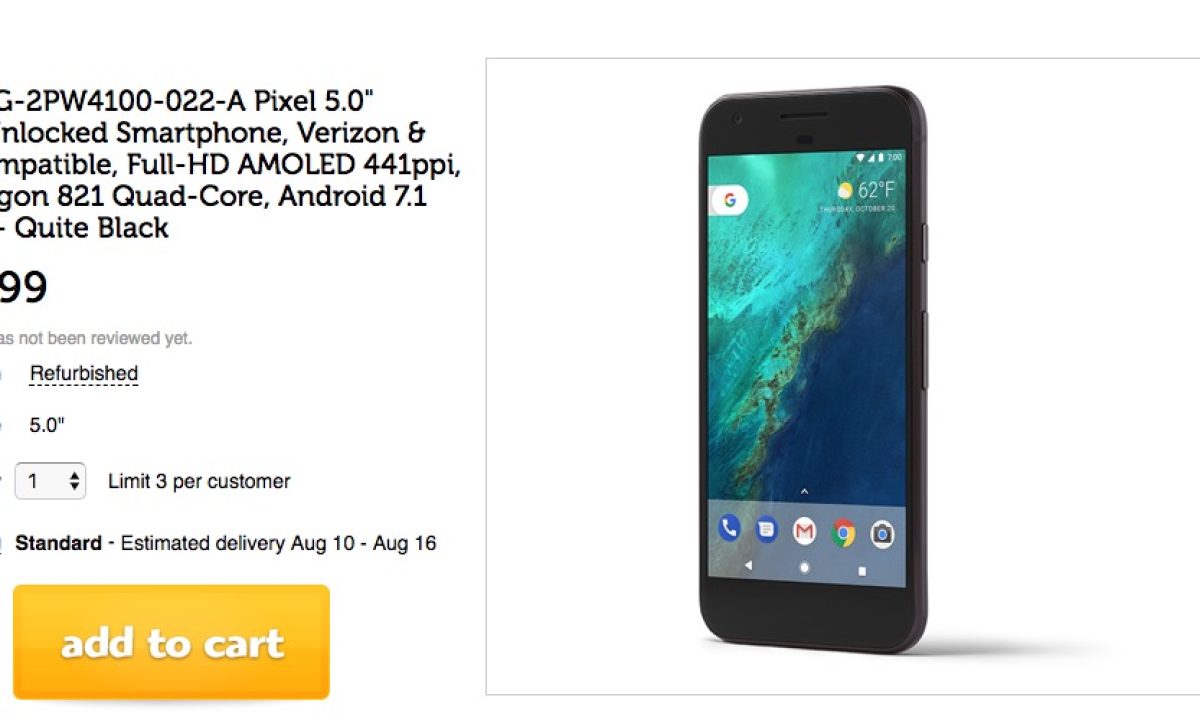Open the quantity dropdown showing 1
The image size is (1200, 720).
click(49, 481)
